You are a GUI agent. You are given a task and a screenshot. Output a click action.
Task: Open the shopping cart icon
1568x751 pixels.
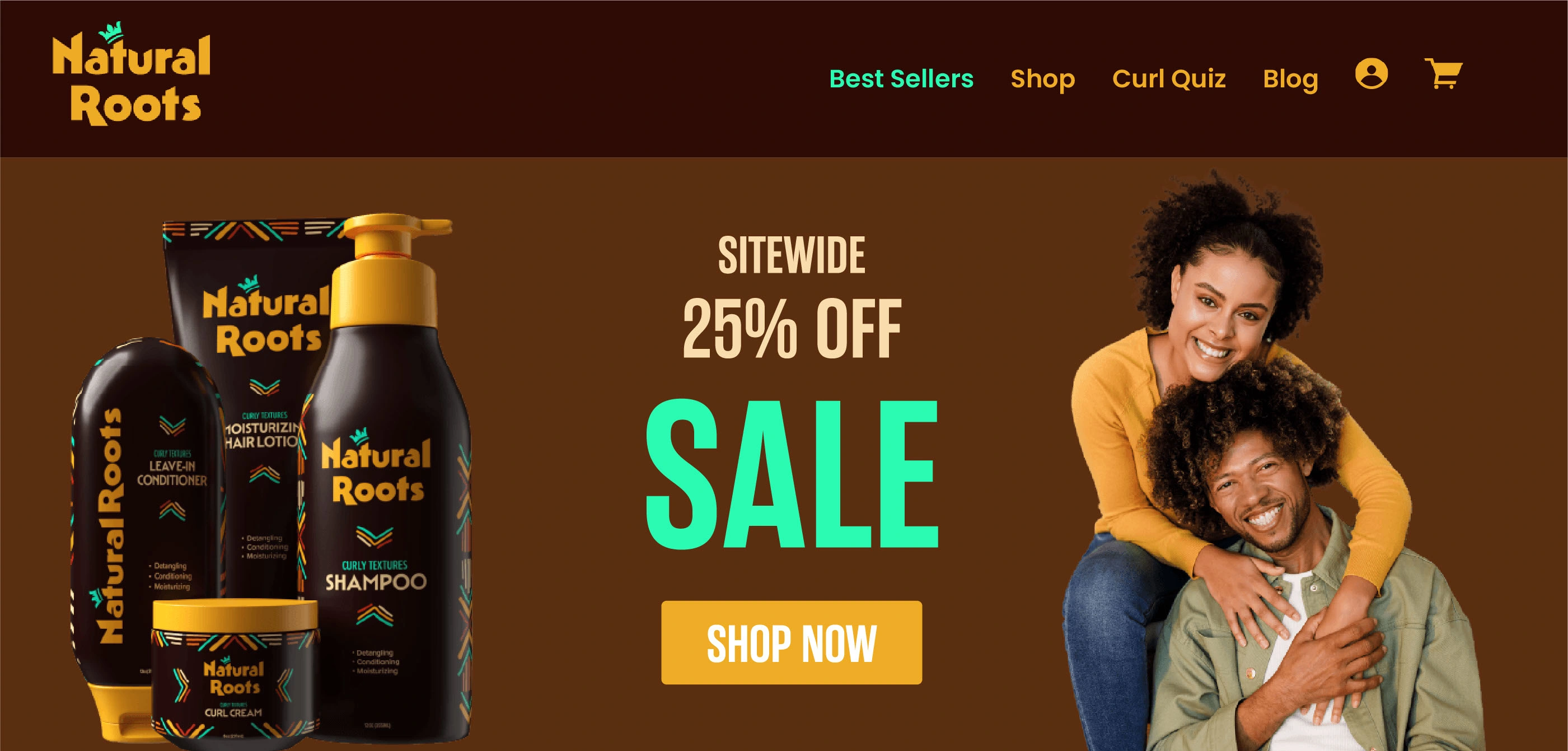1443,74
